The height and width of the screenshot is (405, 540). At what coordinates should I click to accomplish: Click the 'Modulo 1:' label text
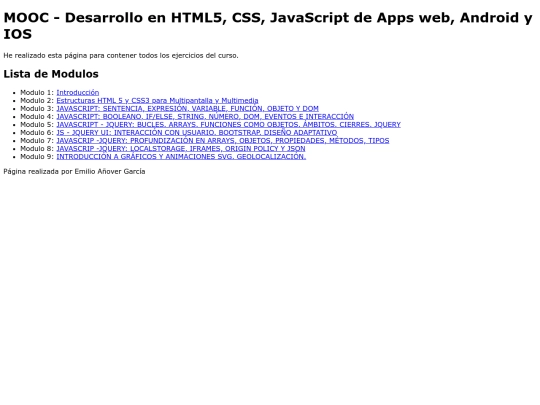pos(37,92)
